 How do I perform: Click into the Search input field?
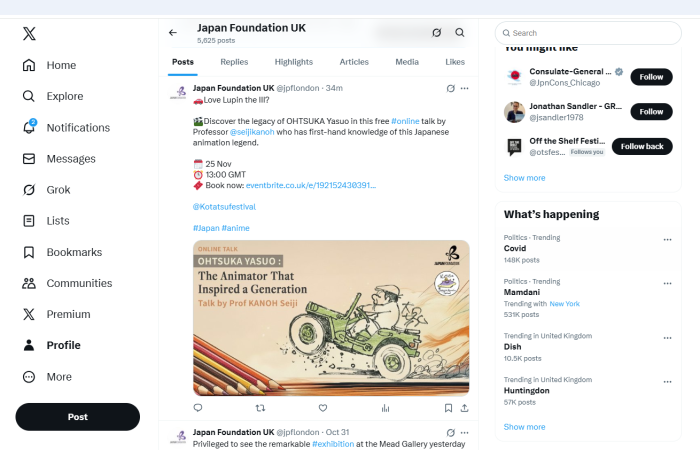[590, 33]
